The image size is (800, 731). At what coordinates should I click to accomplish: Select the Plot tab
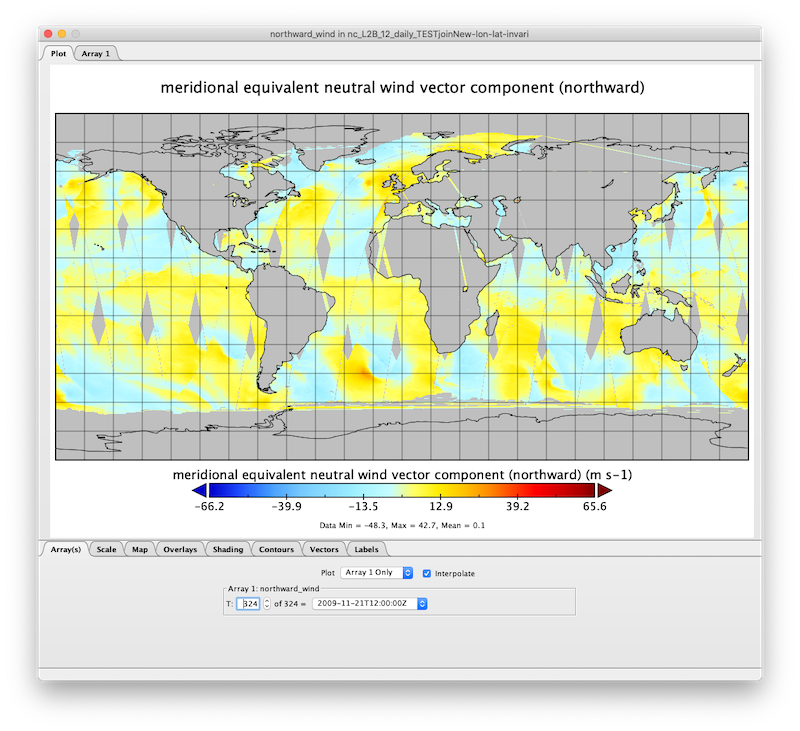[58, 53]
